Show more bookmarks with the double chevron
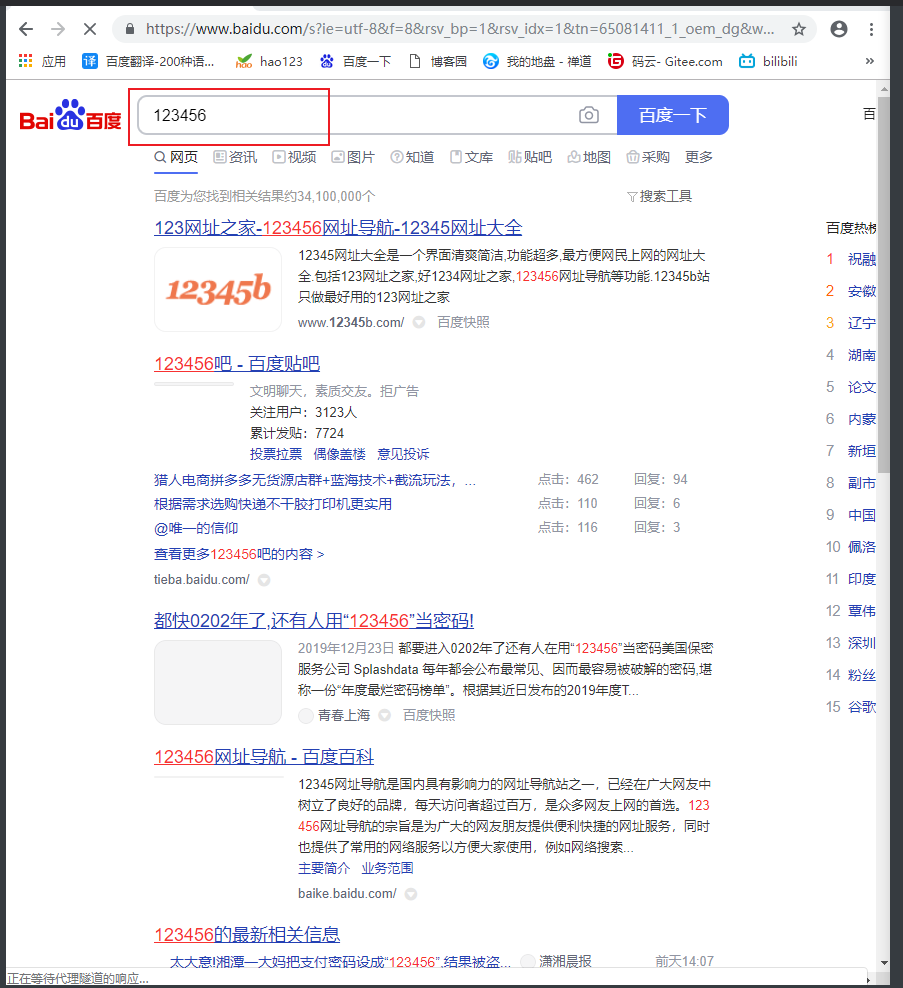 tap(870, 61)
